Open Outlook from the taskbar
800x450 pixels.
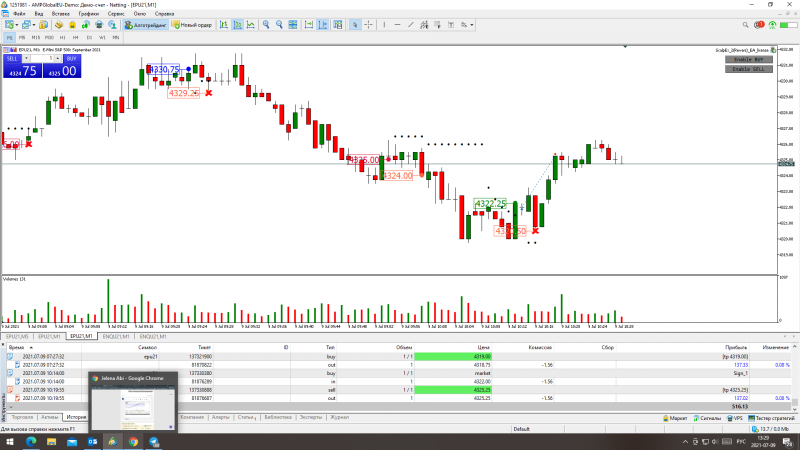(92, 442)
